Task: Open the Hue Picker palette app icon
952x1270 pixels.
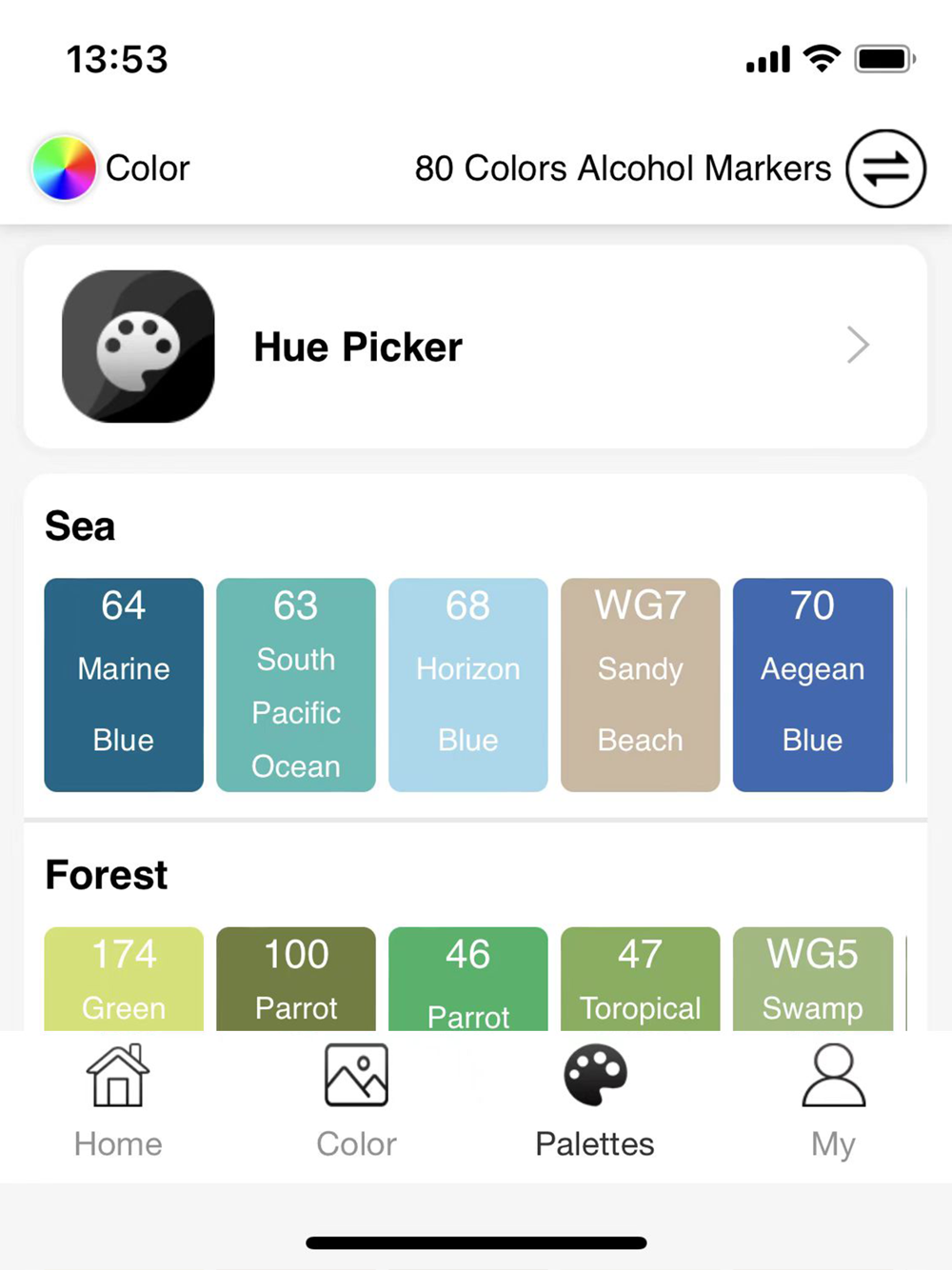Action: click(138, 347)
